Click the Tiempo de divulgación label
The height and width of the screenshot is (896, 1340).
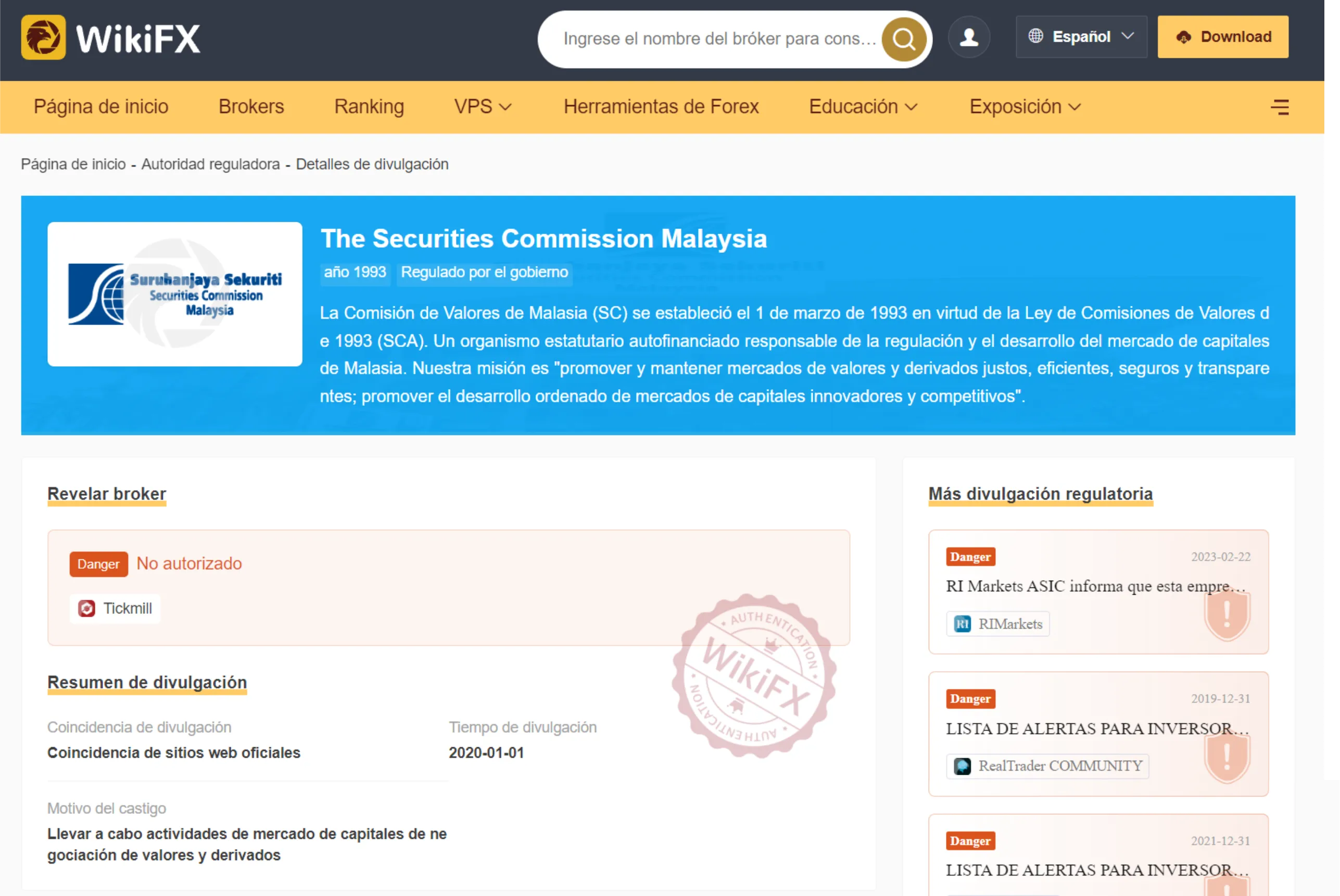click(523, 727)
